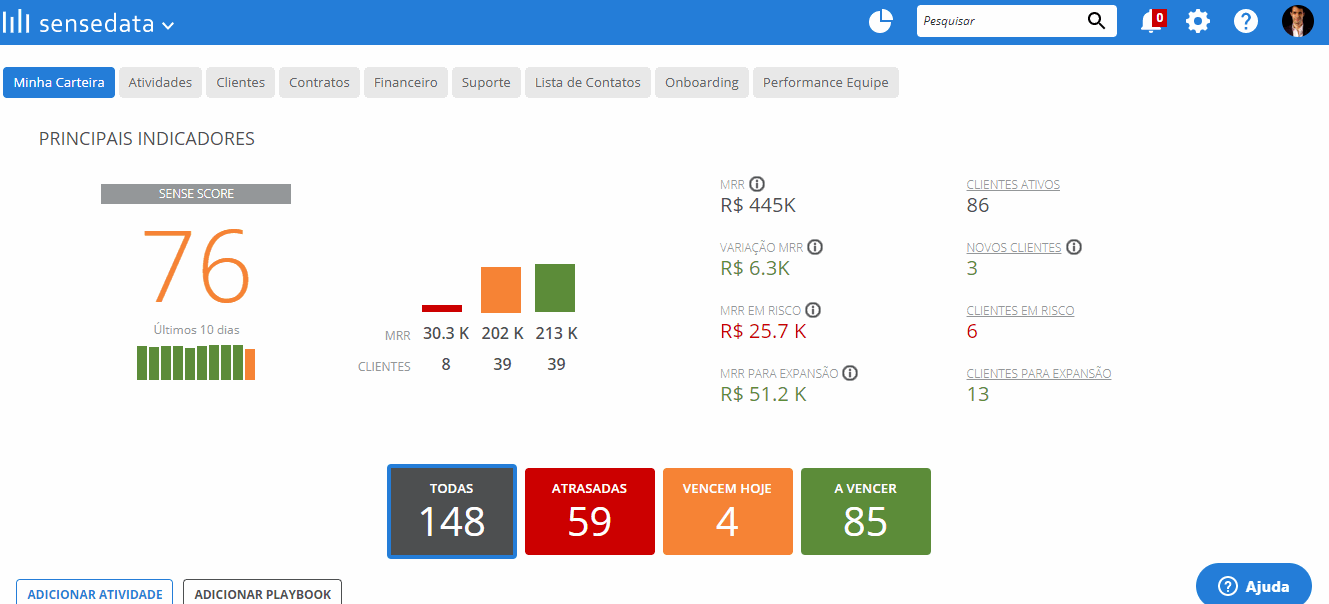Screen dimensions: 1329x604
Task: Show activities in Vencem Hoje card
Action: pos(728,511)
